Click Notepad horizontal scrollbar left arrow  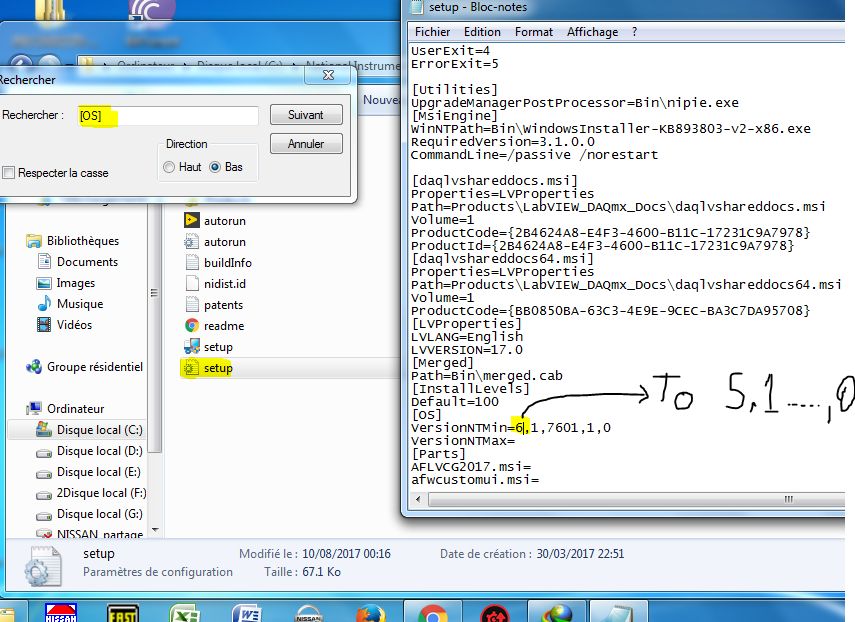tap(418, 499)
